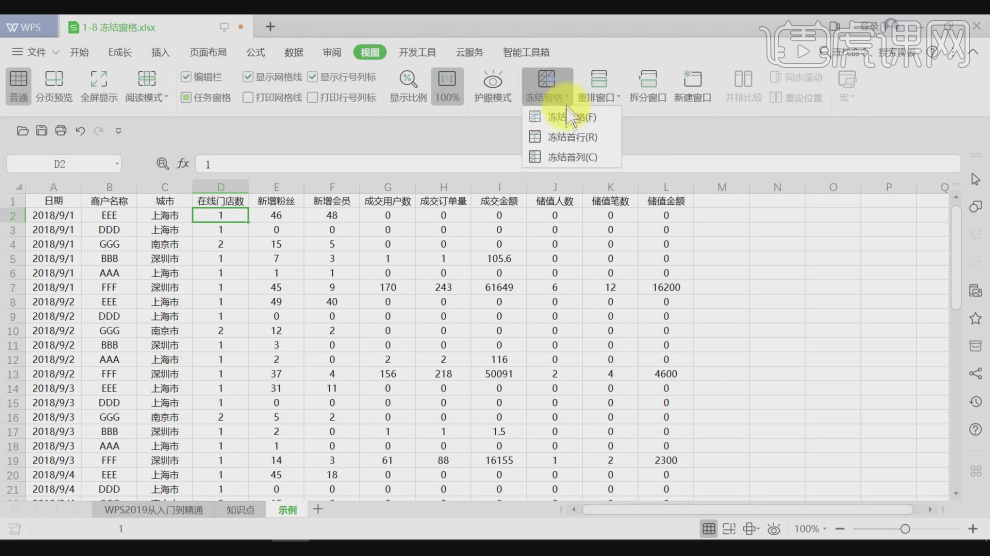Screen dimensions: 990x556
Task: Switch to the Start (开始) ribbon tab
Action: tap(79, 52)
